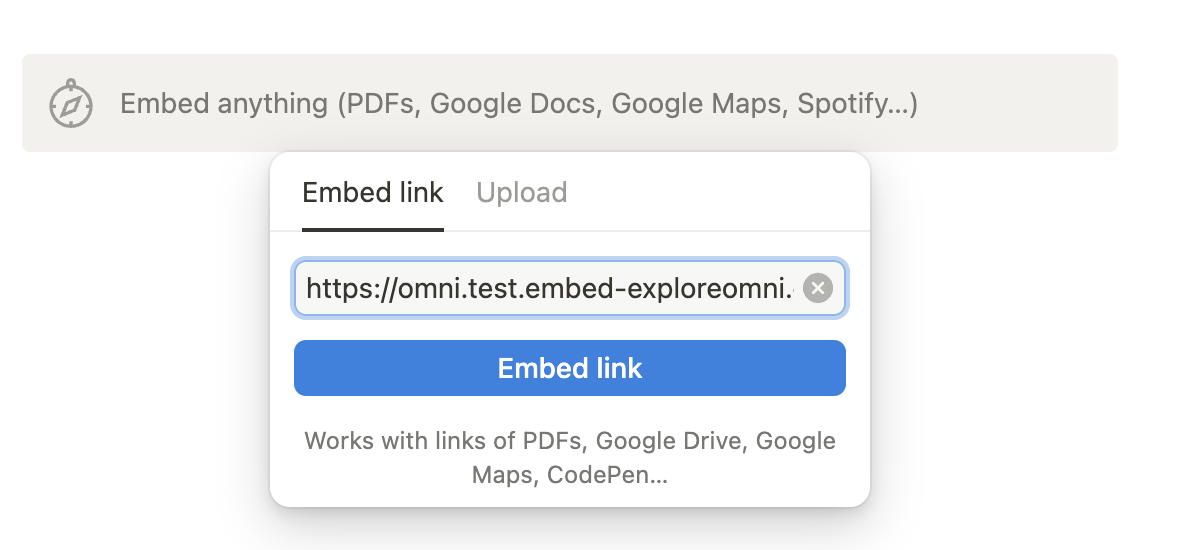The image size is (1188, 550).
Task: Focus the embed URL input field
Action: 550,289
